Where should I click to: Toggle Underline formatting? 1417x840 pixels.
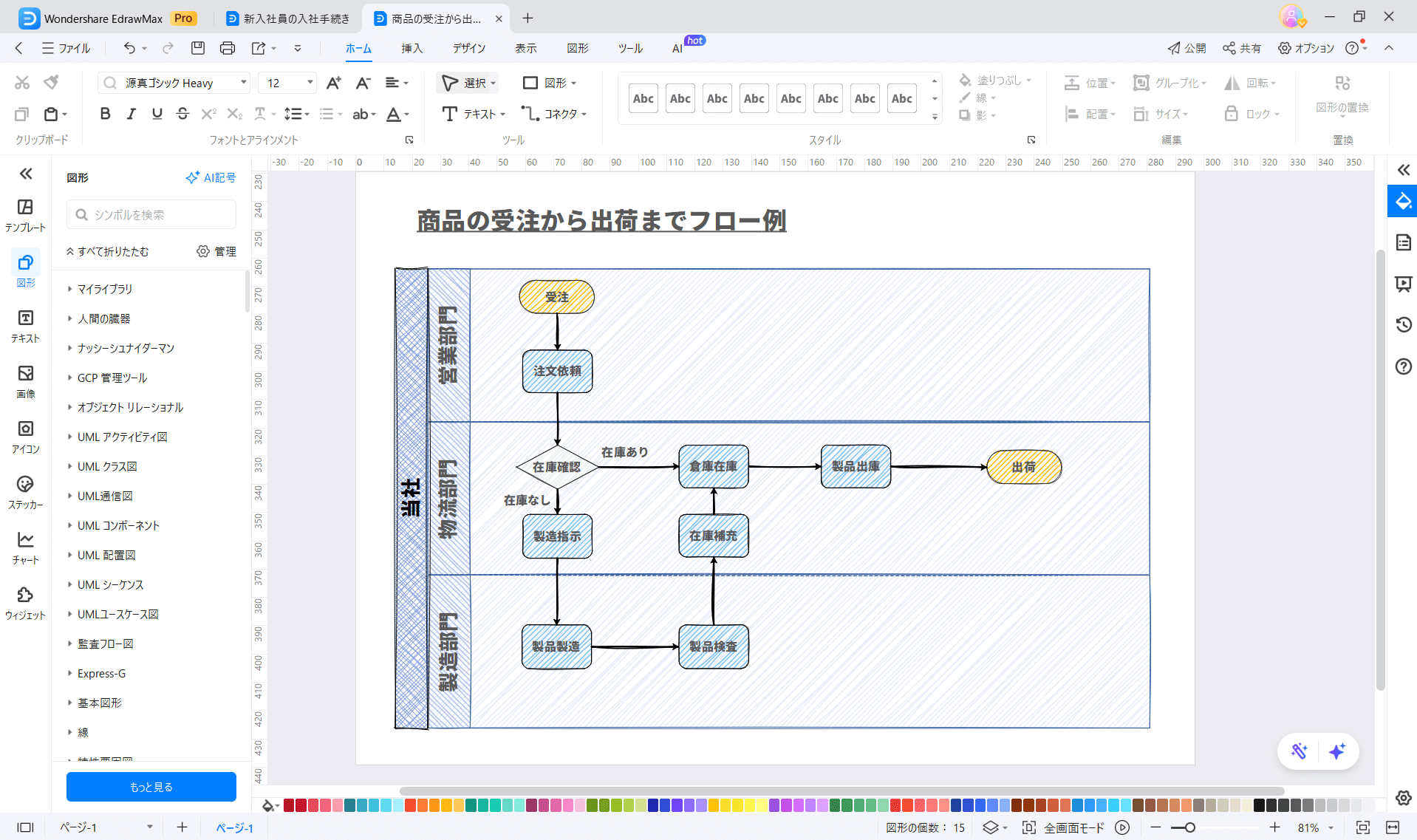157,114
